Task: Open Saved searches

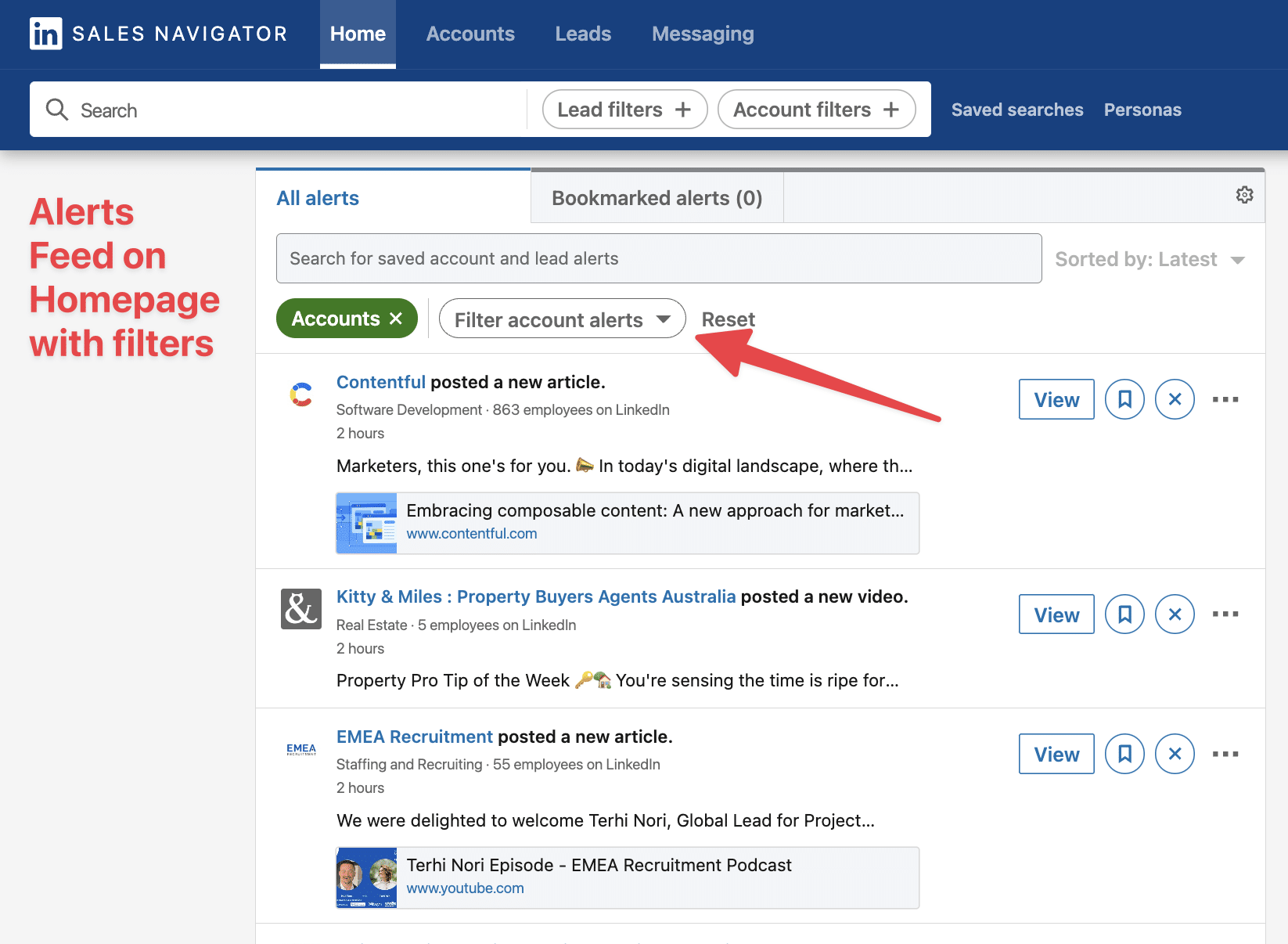Action: [x=1016, y=110]
